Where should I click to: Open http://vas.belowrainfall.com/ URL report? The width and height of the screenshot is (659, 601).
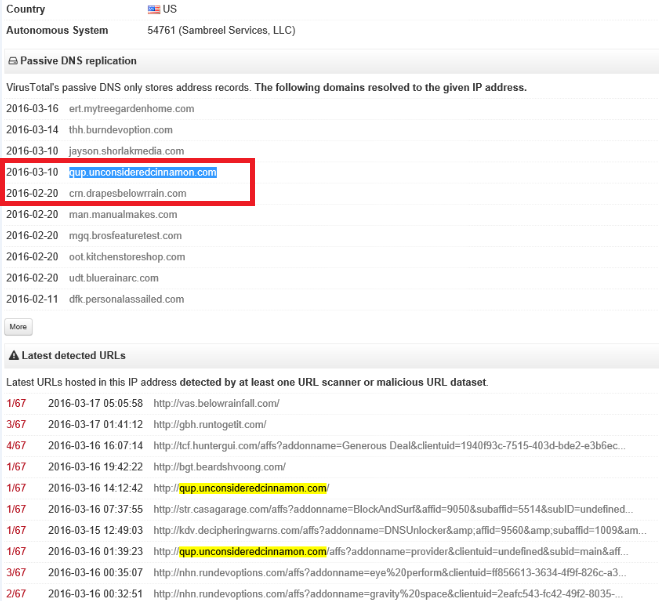pos(216,403)
